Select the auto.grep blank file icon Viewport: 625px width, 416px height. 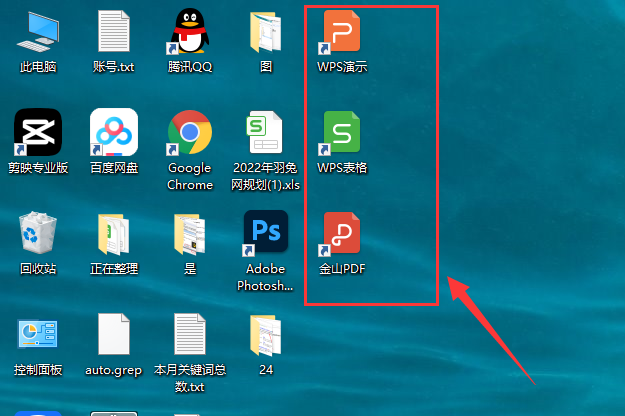click(114, 334)
